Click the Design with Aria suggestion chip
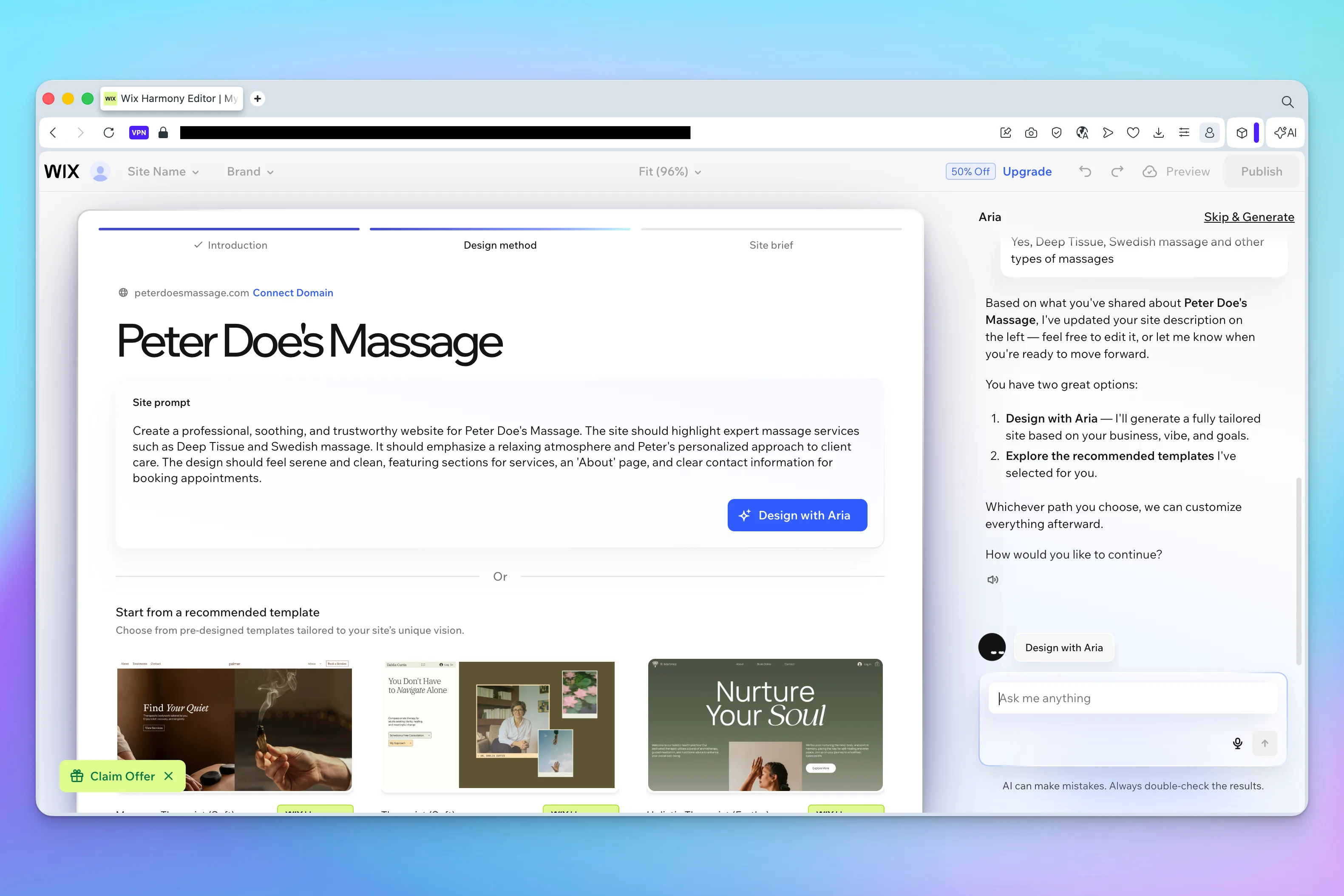This screenshot has height=896, width=1344. (x=1064, y=647)
